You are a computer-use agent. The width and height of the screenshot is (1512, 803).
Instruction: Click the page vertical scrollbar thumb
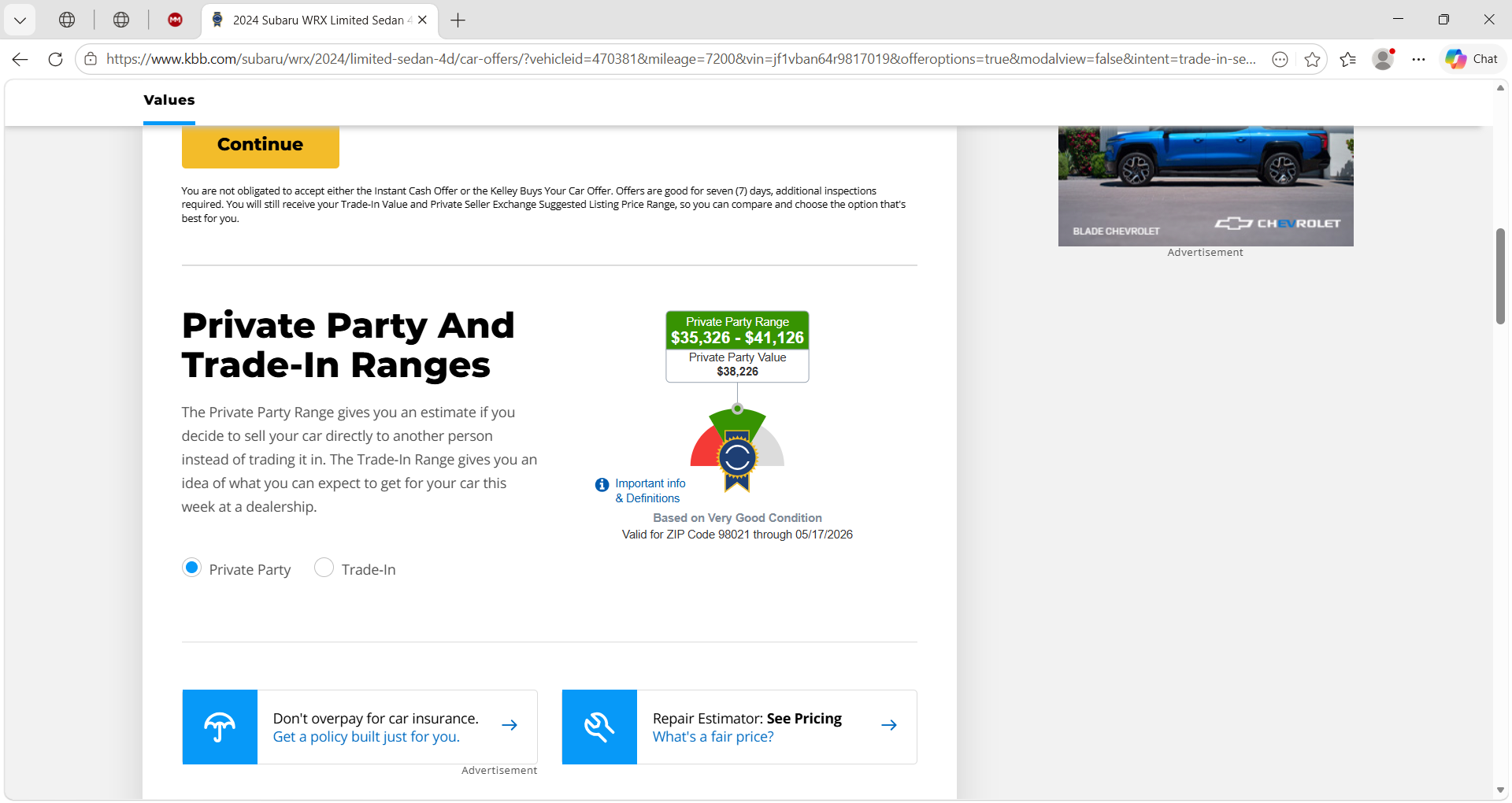1500,276
